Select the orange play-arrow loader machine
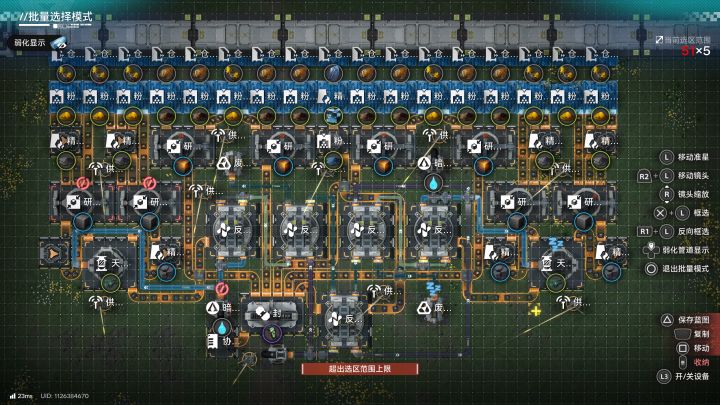Viewport: 720px width, 405px height. 54,253
